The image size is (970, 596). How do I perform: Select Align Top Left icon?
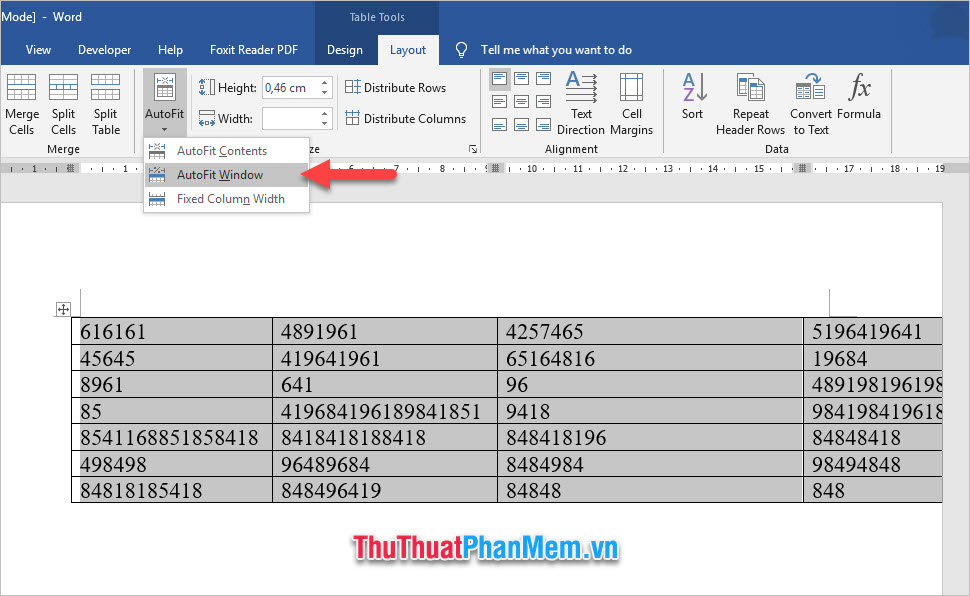pyautogui.click(x=500, y=79)
